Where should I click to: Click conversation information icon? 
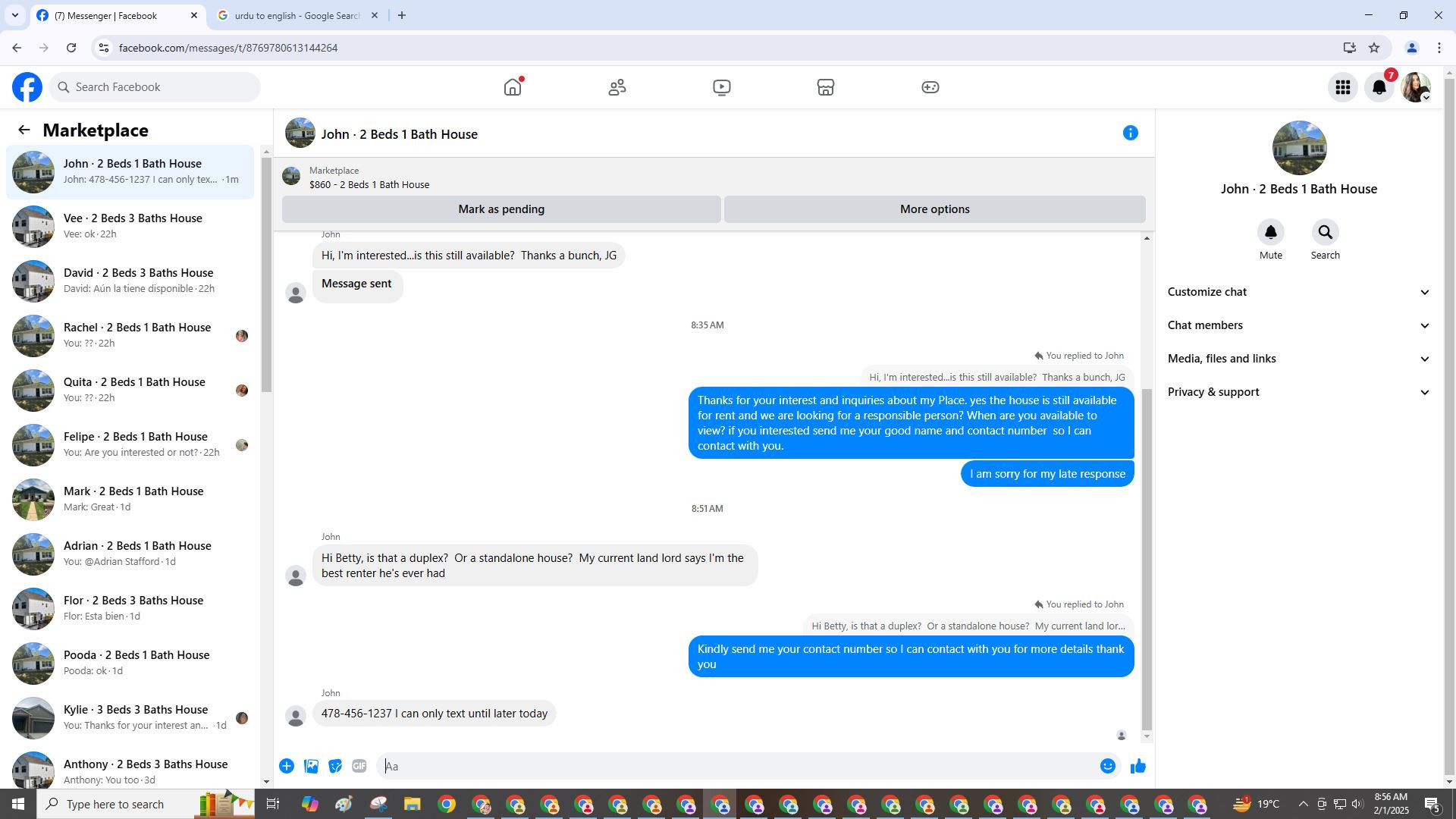[1130, 133]
